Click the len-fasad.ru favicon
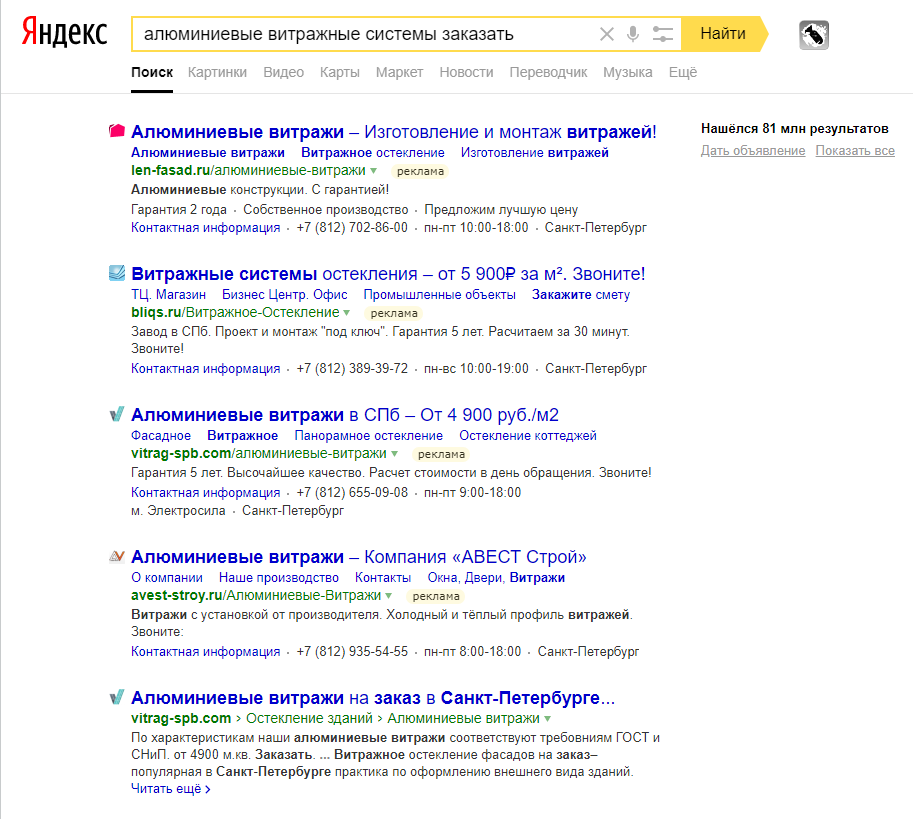This screenshot has height=819, width=913. [x=117, y=131]
